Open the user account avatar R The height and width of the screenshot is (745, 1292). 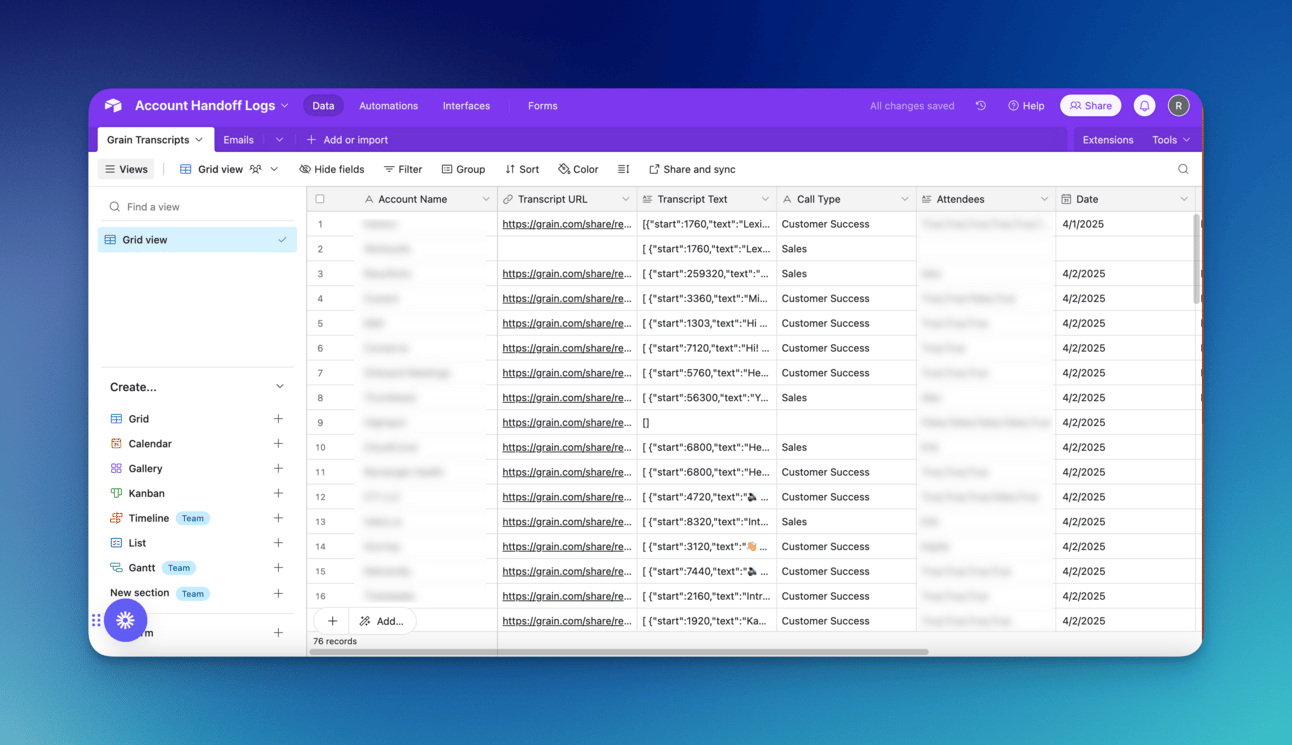(1178, 105)
